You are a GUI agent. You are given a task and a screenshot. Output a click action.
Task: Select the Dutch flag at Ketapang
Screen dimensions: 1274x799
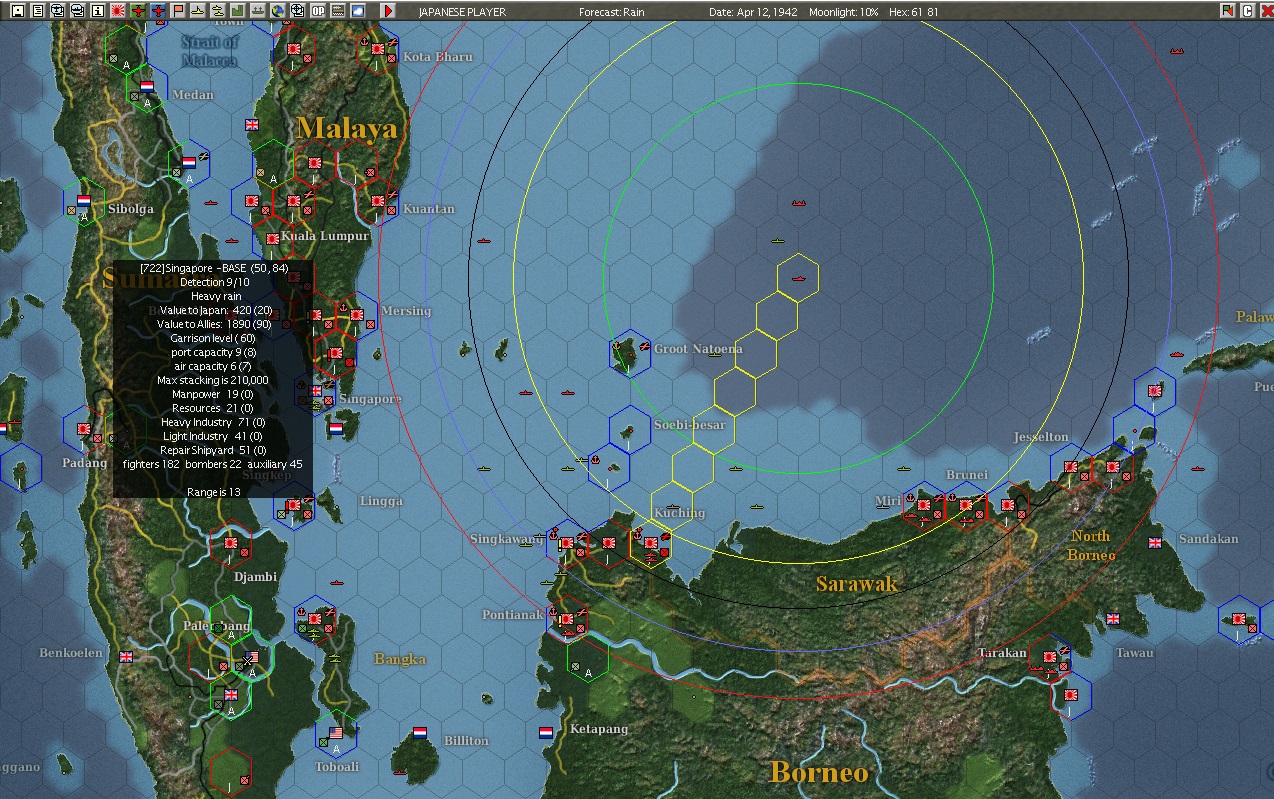pyautogui.click(x=546, y=733)
